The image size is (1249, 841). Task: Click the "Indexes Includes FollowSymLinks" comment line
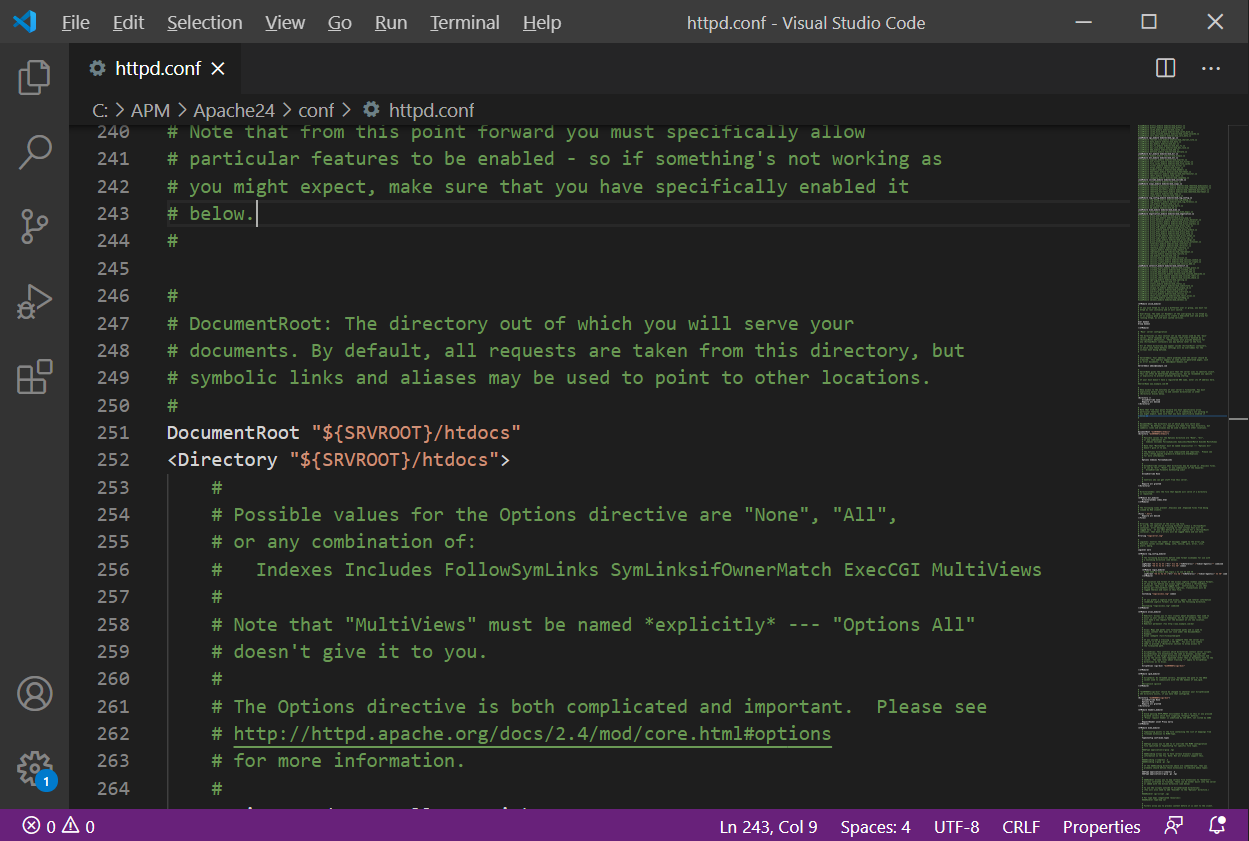click(626, 569)
